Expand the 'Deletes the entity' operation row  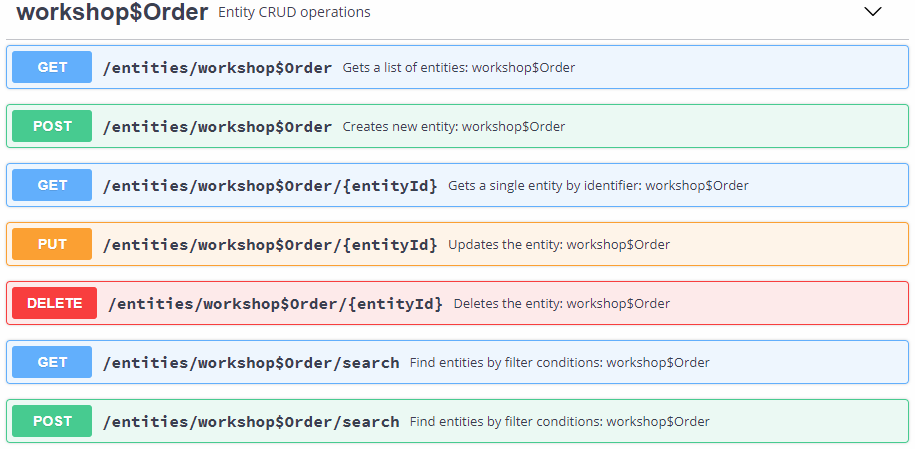coord(561,304)
